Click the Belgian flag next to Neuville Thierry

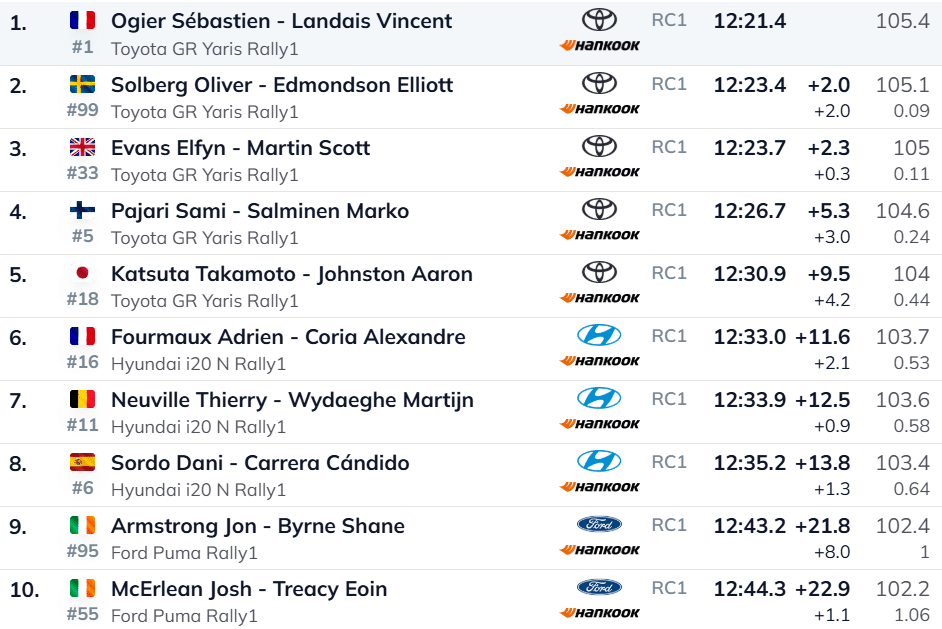tap(82, 400)
